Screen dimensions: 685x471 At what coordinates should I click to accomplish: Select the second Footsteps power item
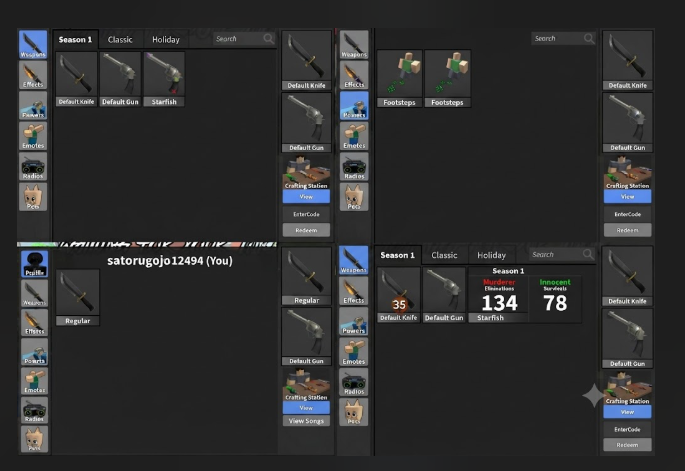pyautogui.click(x=447, y=79)
